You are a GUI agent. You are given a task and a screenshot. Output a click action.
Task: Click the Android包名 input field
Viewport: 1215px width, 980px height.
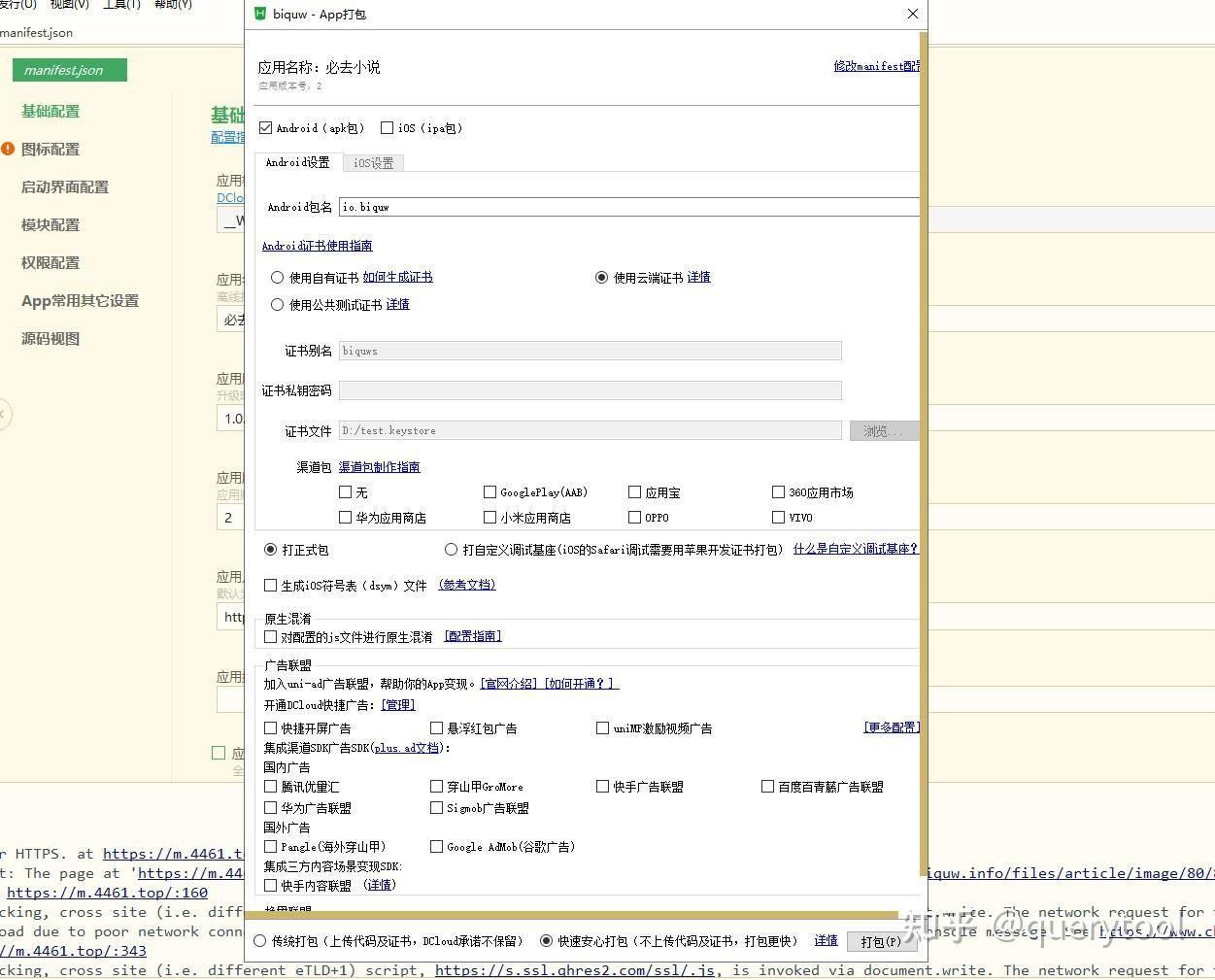click(x=629, y=207)
